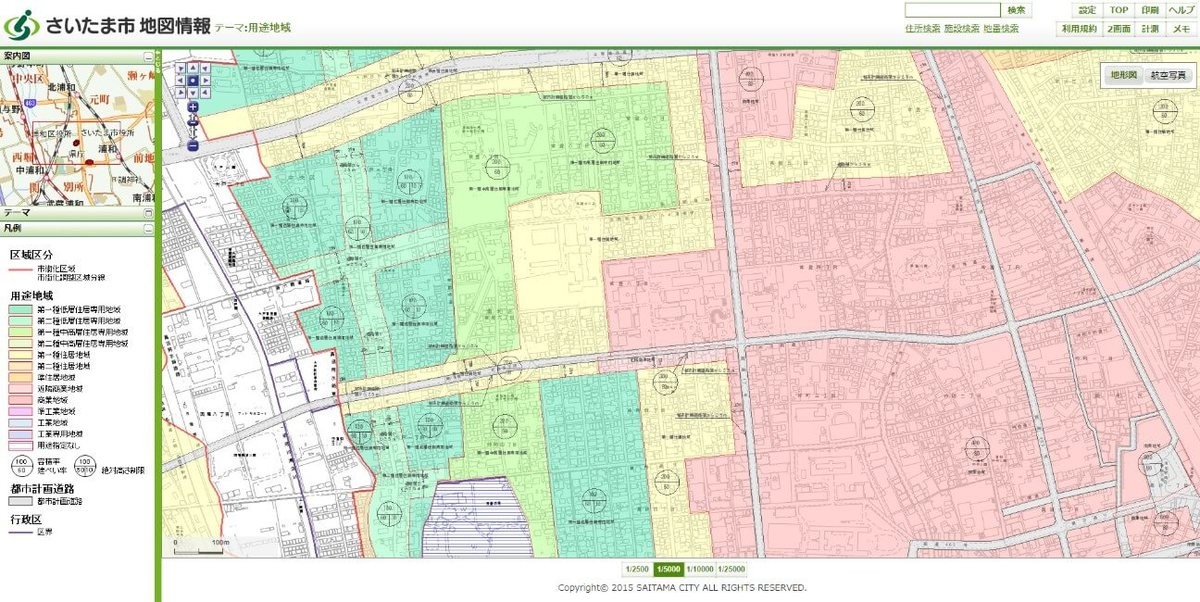
Task: Open 施設検索 facility search
Action: pos(961,29)
